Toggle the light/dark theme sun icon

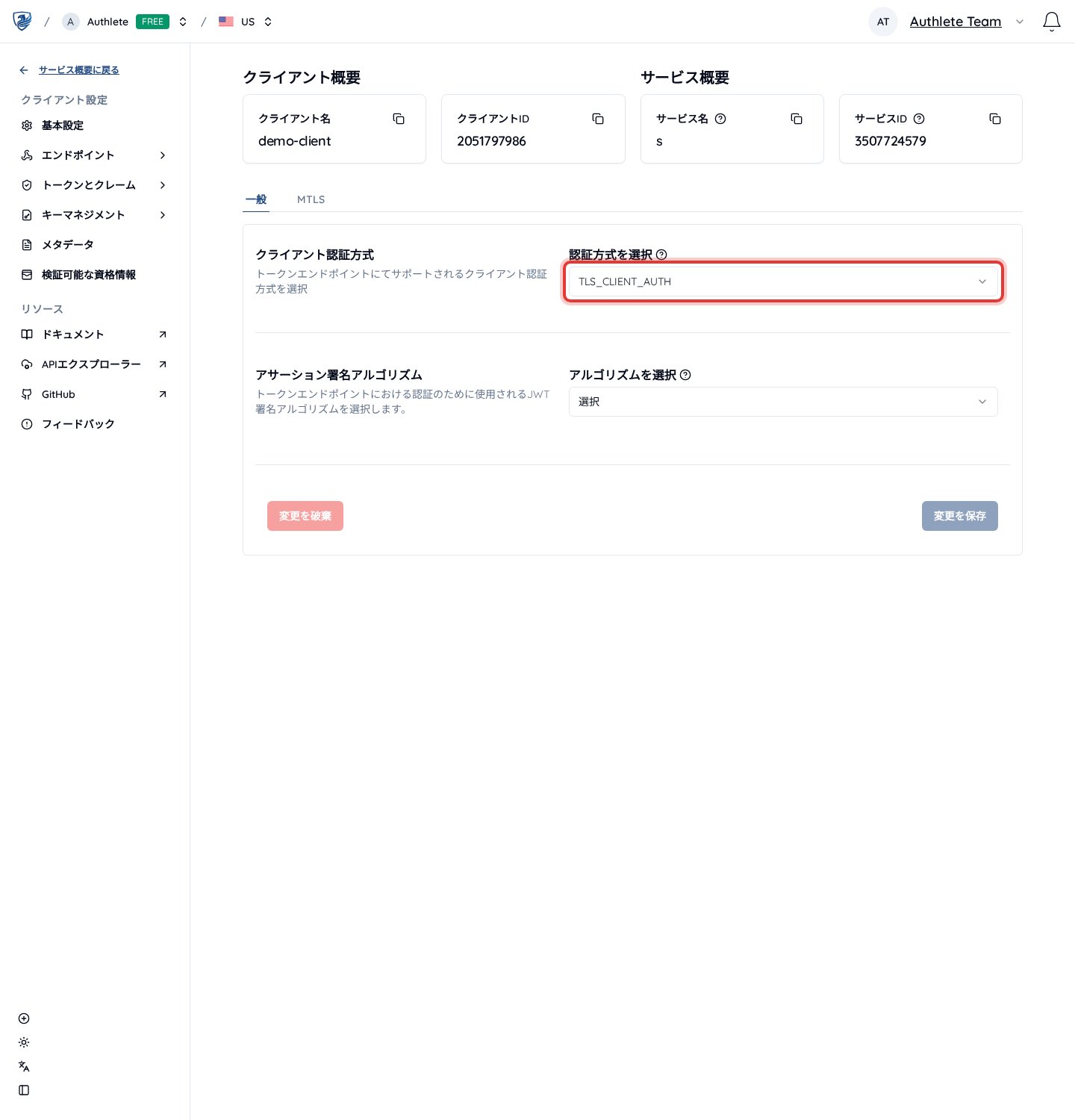pos(24,1042)
